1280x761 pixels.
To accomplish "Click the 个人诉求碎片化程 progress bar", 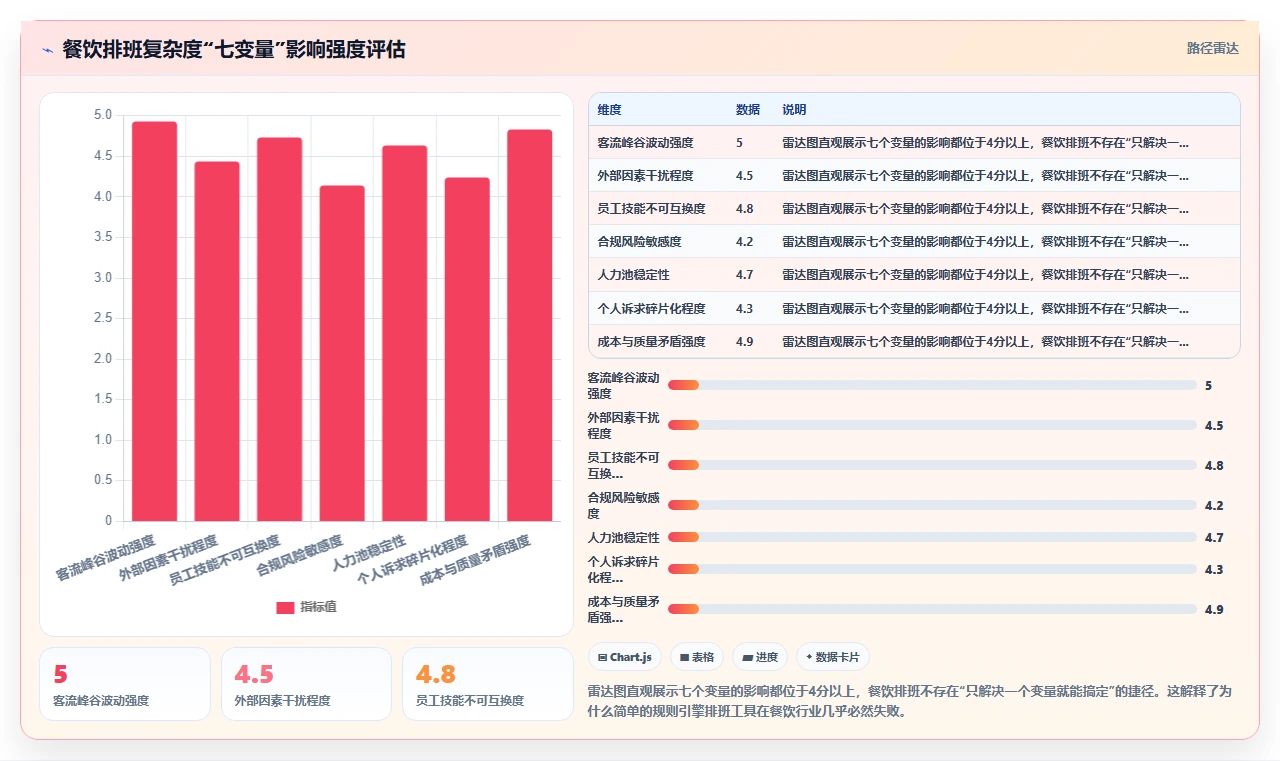I will [932, 569].
